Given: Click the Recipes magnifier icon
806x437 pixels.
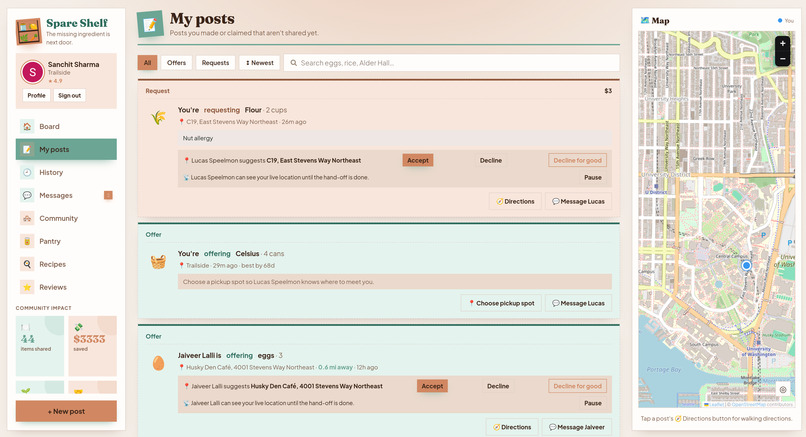Looking at the screenshot, I should pyautogui.click(x=27, y=264).
